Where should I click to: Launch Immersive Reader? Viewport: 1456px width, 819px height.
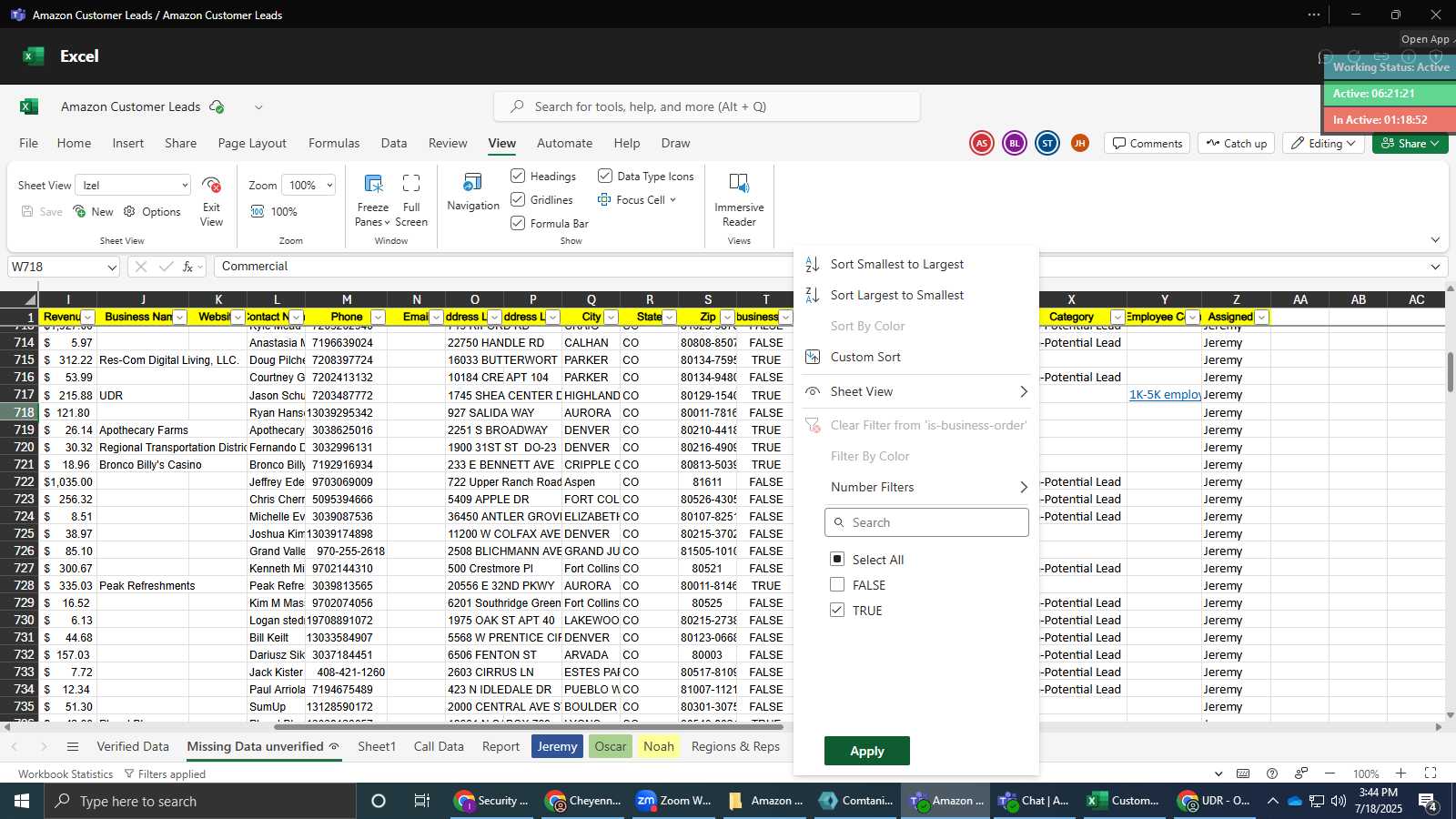(739, 199)
